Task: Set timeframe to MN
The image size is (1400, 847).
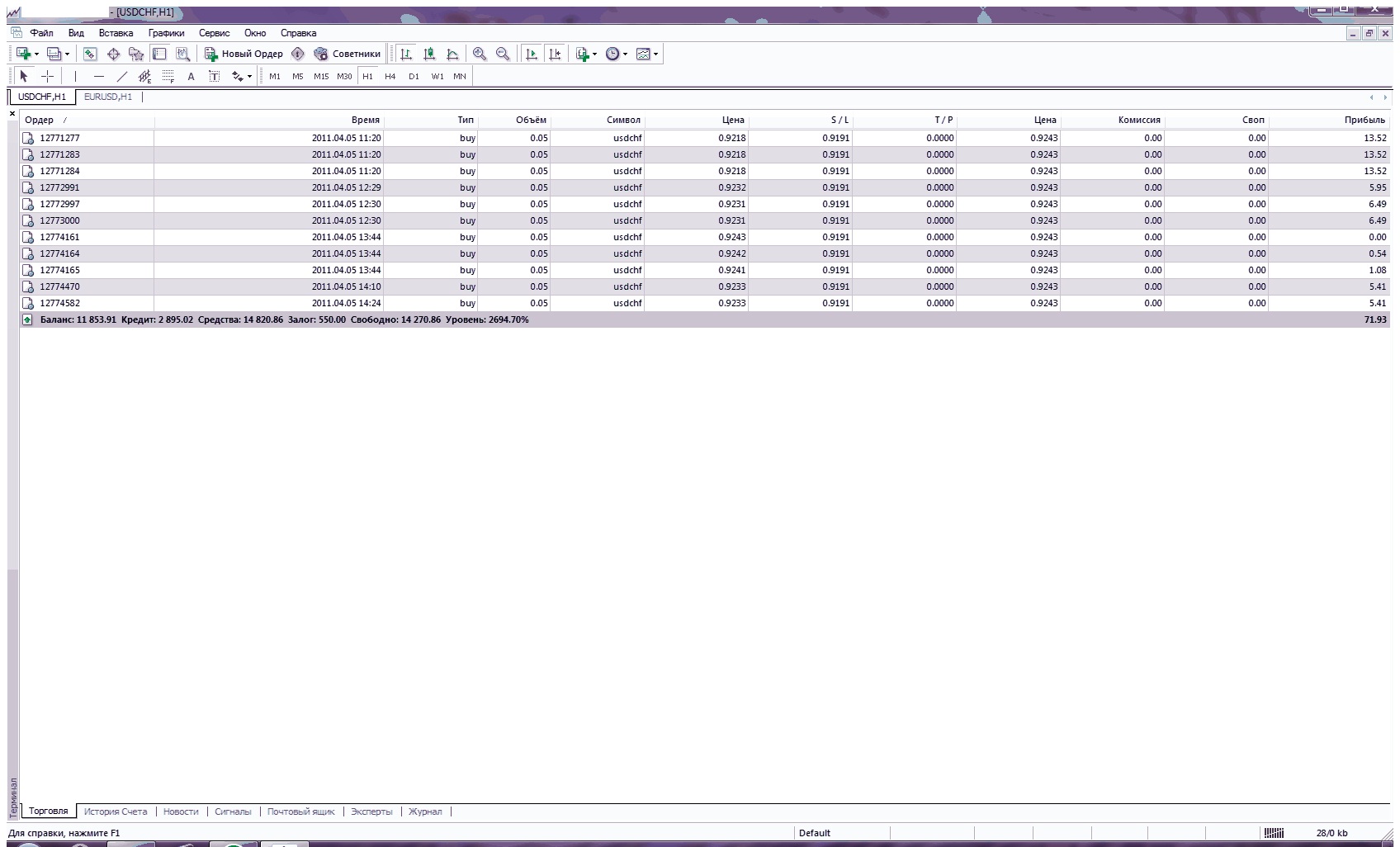Action: click(460, 76)
